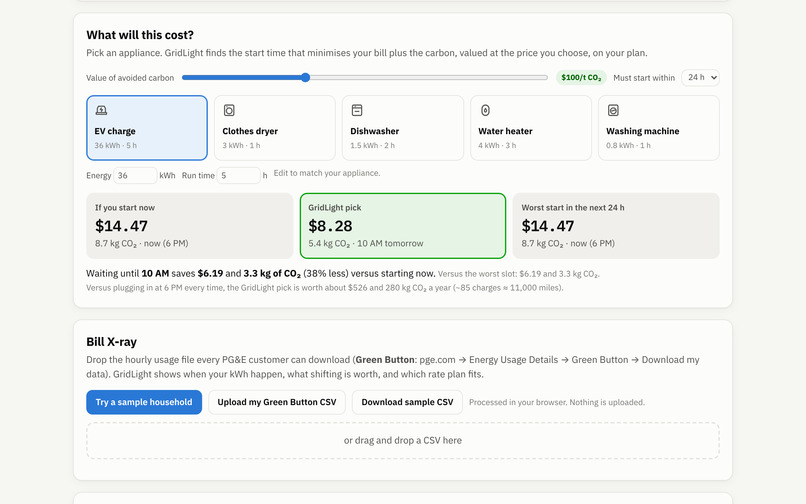Click the text '1.5 kWh · 2 h'
The height and width of the screenshot is (504, 806).
click(373, 146)
